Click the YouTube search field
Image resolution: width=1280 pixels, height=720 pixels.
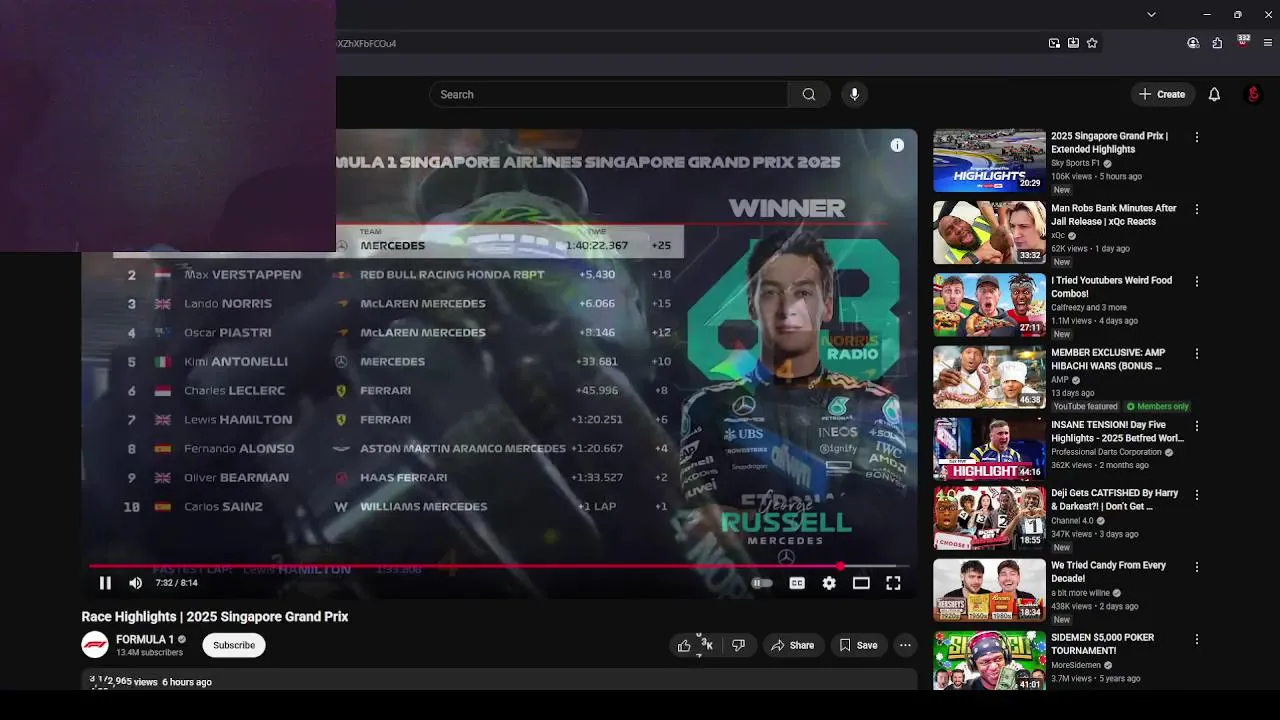[x=609, y=94]
